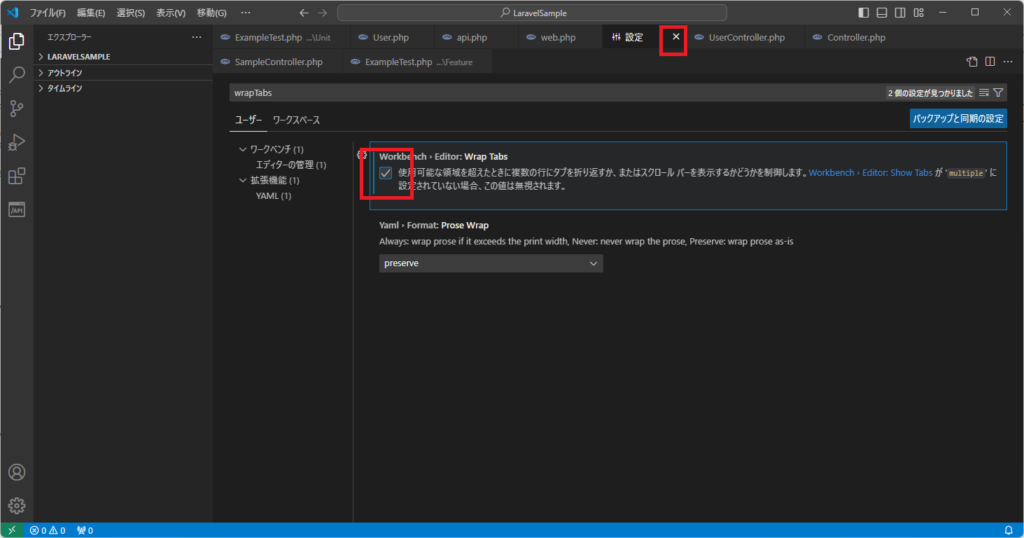Open the API extension icon in activity bar

(16, 210)
